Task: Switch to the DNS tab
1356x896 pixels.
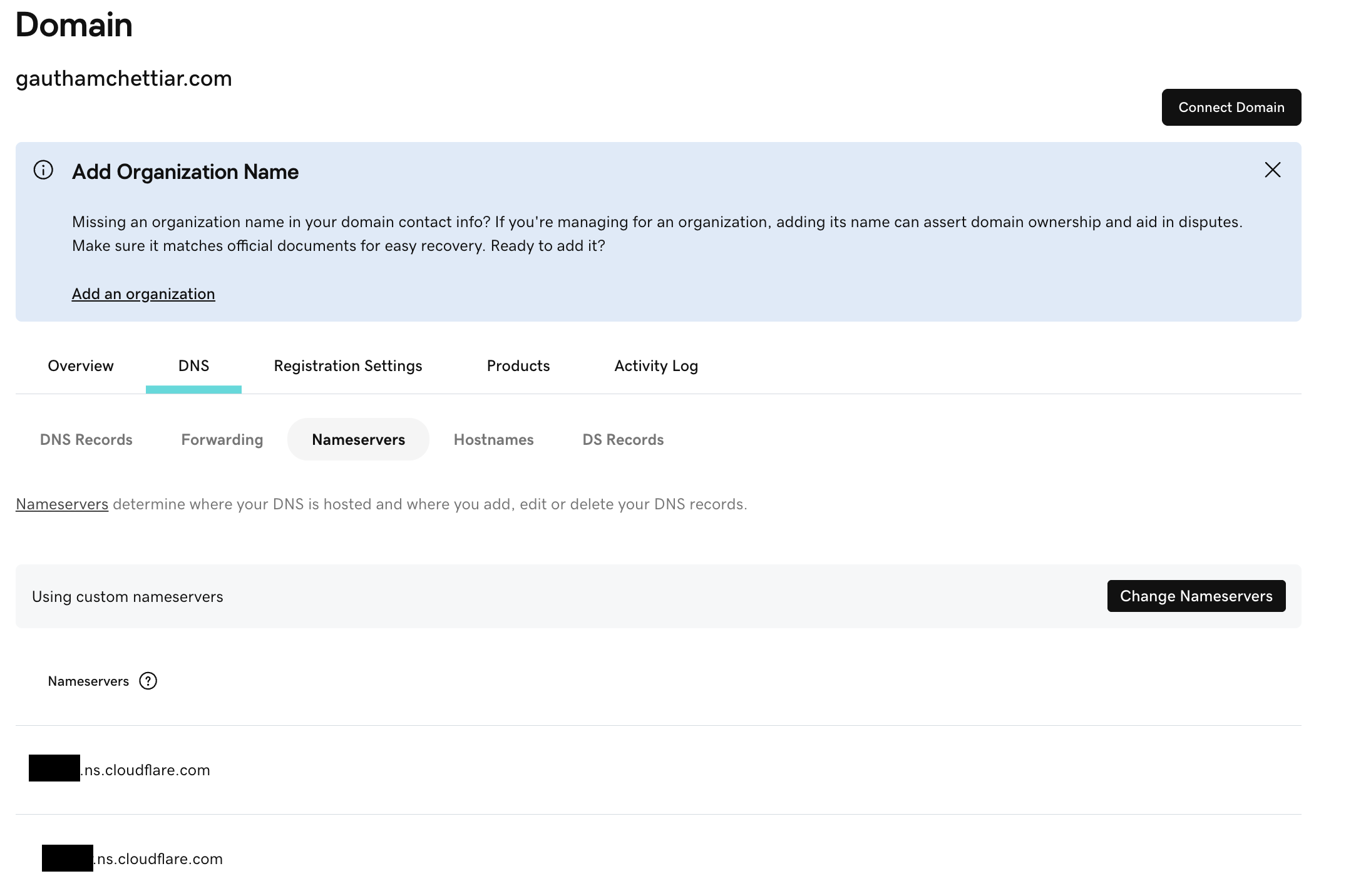Action: (193, 365)
